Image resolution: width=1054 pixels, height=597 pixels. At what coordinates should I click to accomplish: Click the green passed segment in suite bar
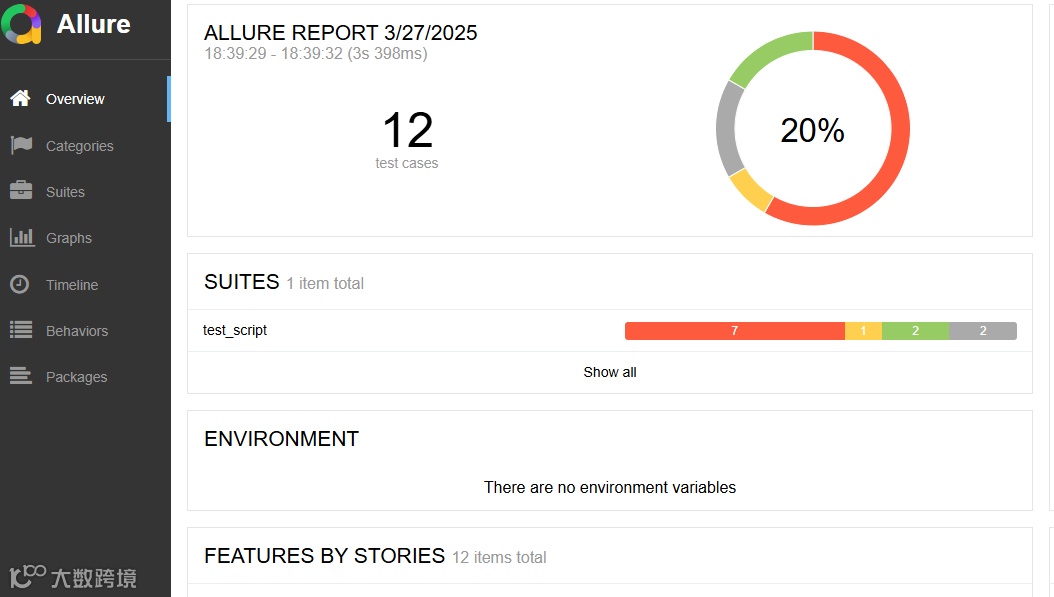coord(915,331)
